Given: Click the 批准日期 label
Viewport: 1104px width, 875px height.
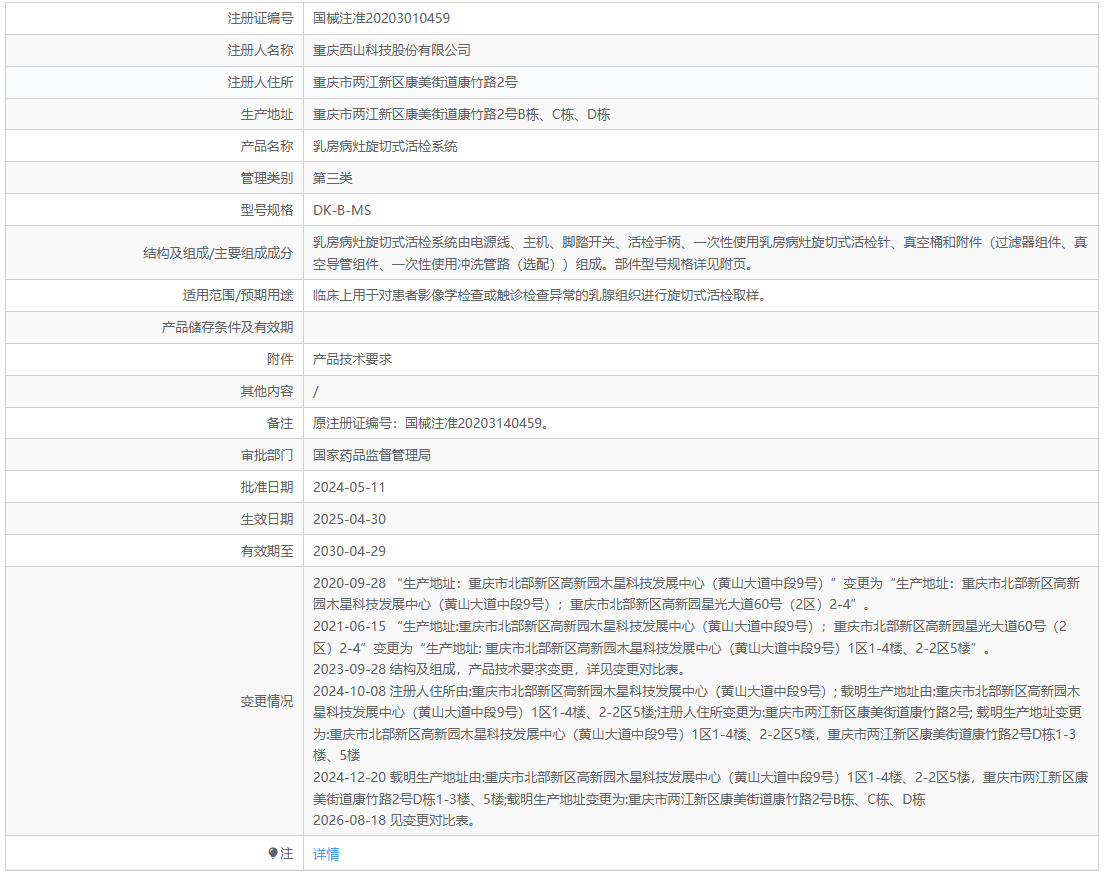Looking at the screenshot, I should click(x=267, y=487).
